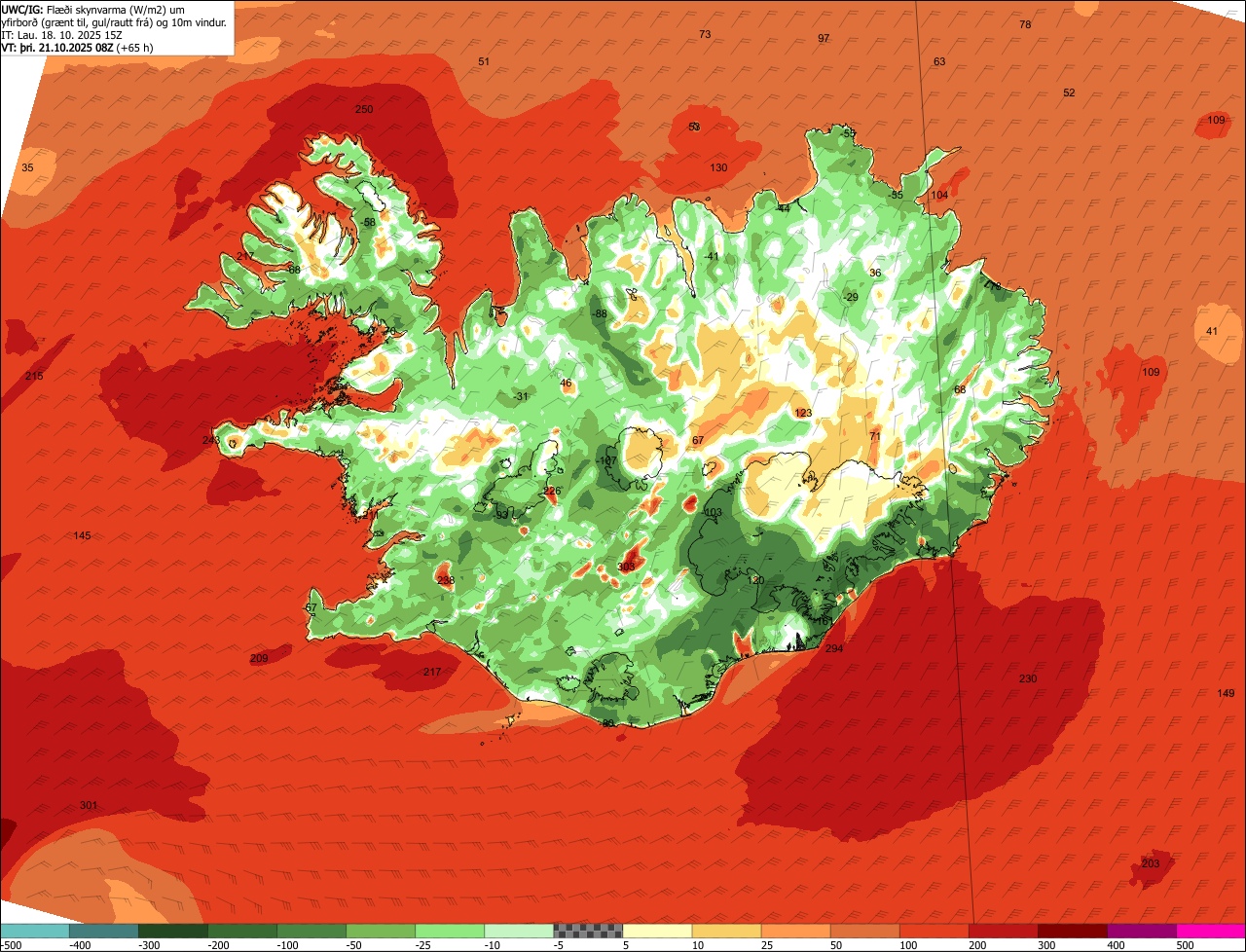
Task: Click the inland value 46
Action: tap(566, 383)
